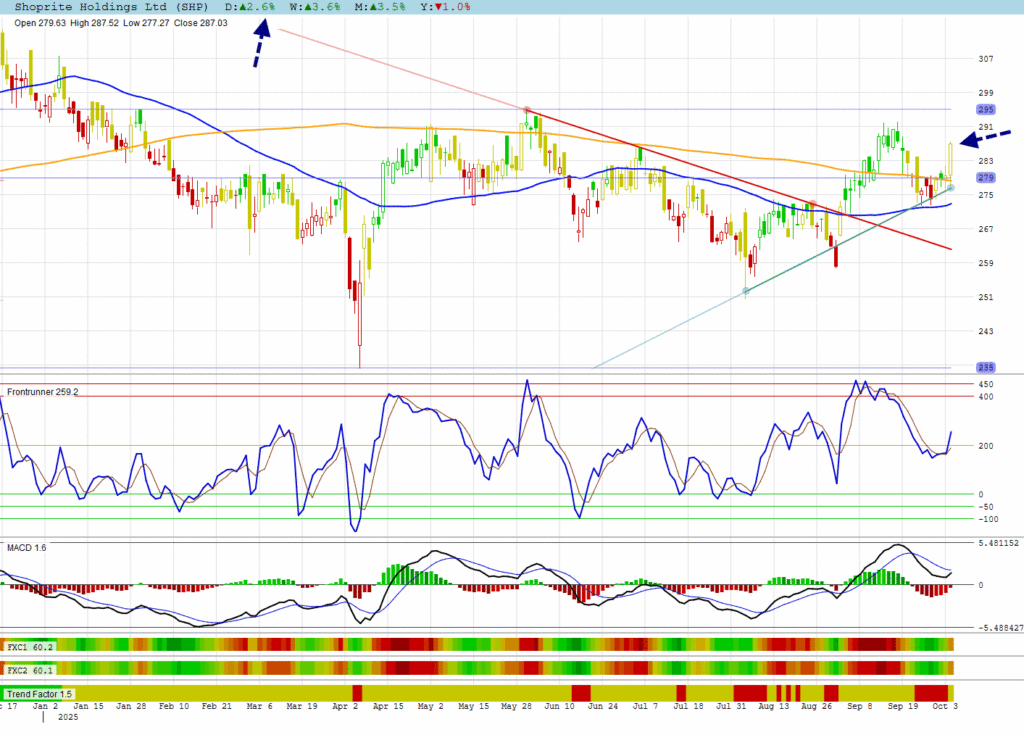Screen dimensions: 1024x735
Task: Click the 279 price level tag
Action: (x=985, y=178)
